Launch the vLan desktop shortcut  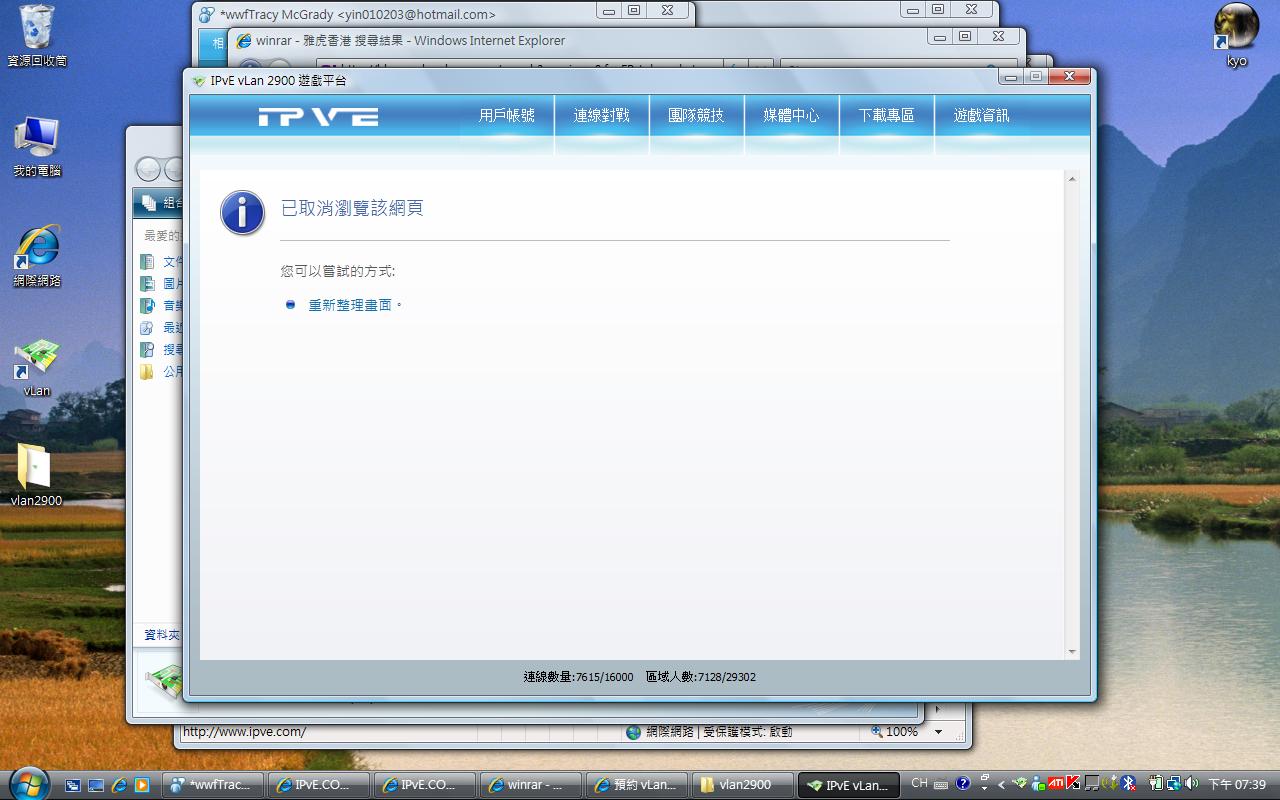coord(37,360)
